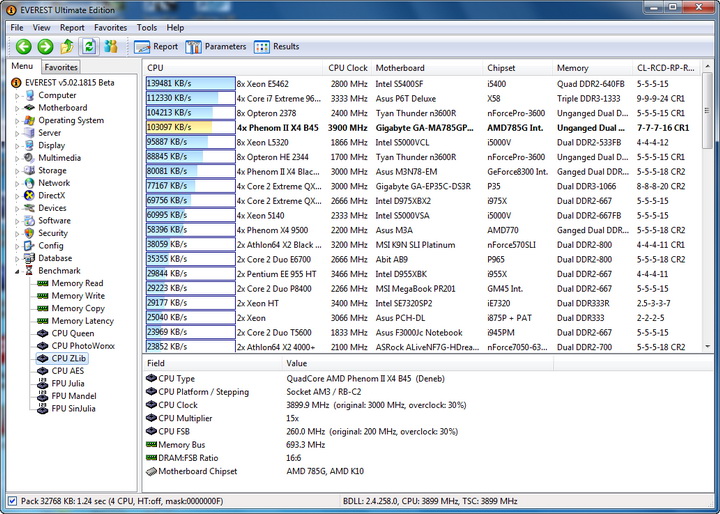Image resolution: width=720 pixels, height=514 pixels.
Task: Select FPU Julia benchmark icon
Action: coord(43,383)
